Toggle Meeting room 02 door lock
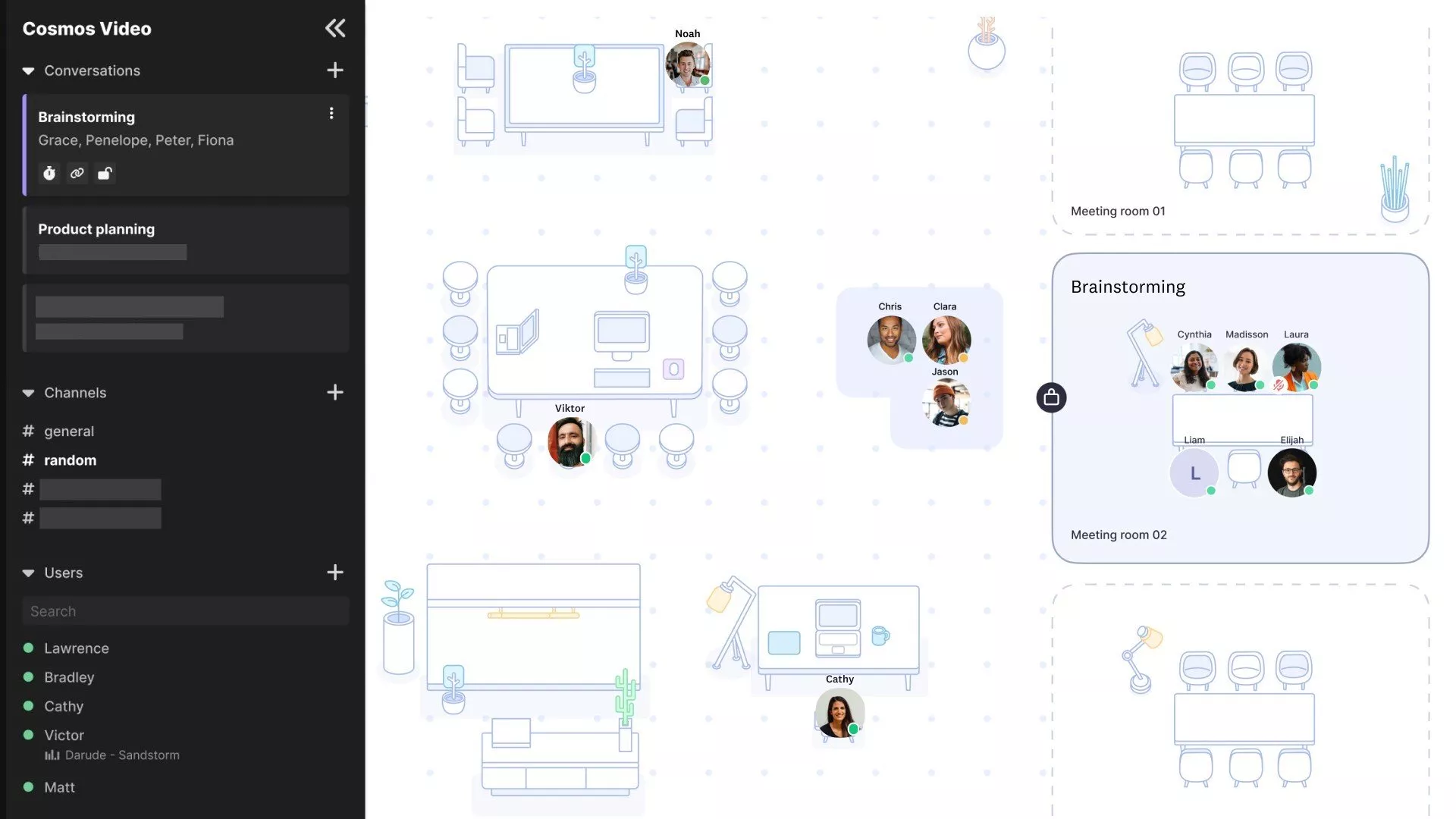The width and height of the screenshot is (1456, 819). (x=1051, y=397)
